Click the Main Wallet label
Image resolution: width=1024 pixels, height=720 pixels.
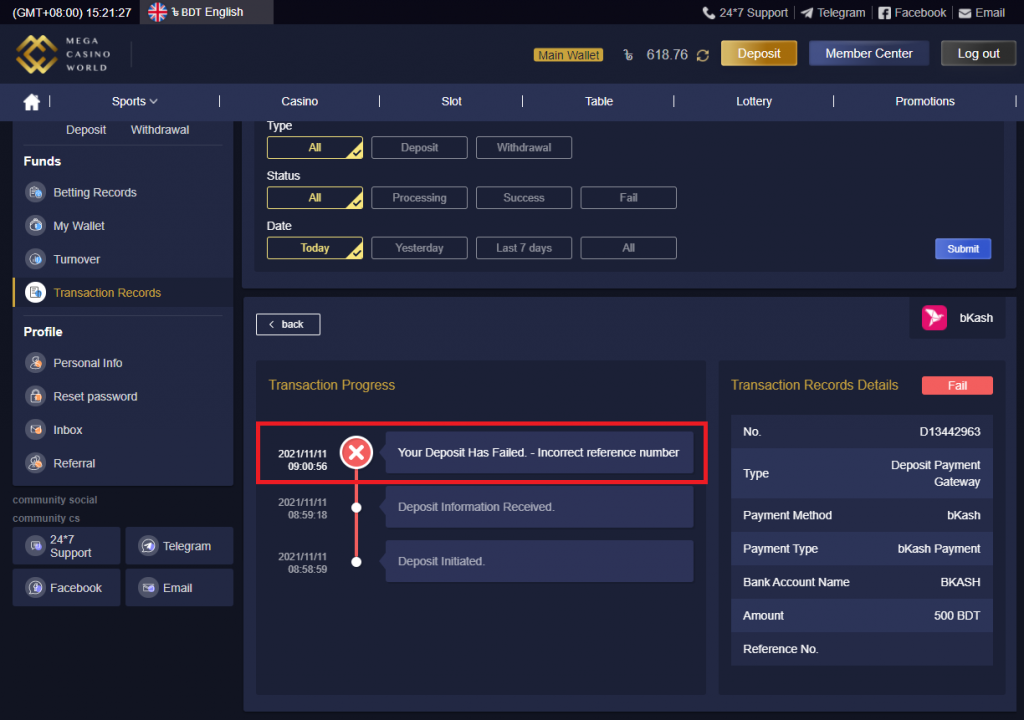568,55
